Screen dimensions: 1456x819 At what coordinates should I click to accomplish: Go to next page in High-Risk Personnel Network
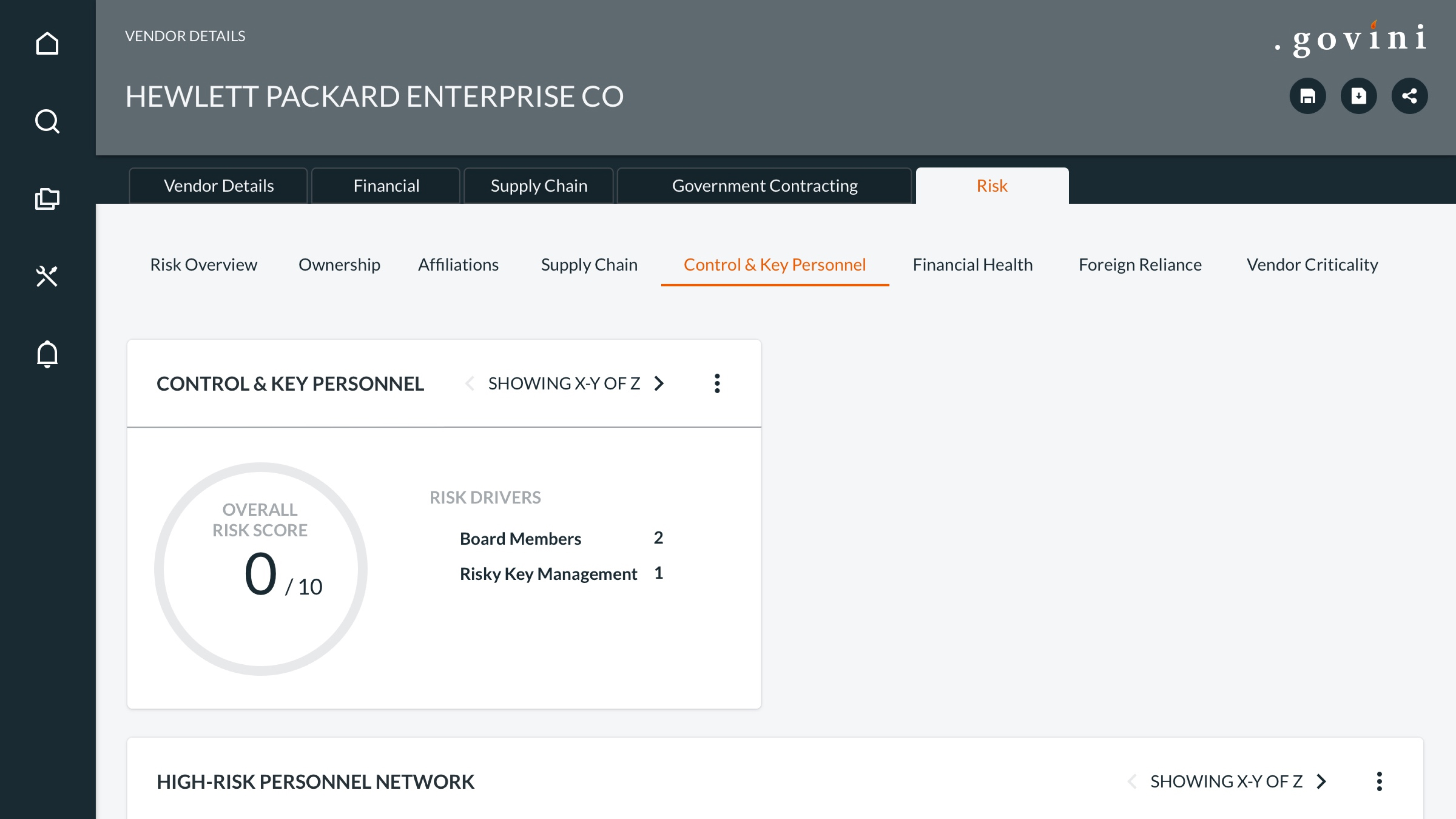(1321, 781)
